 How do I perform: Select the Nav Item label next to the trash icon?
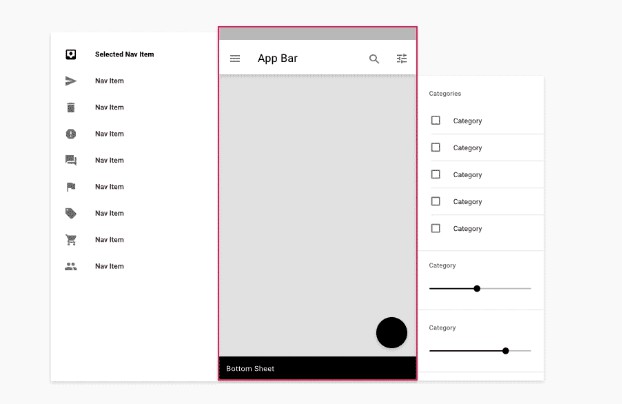click(109, 108)
